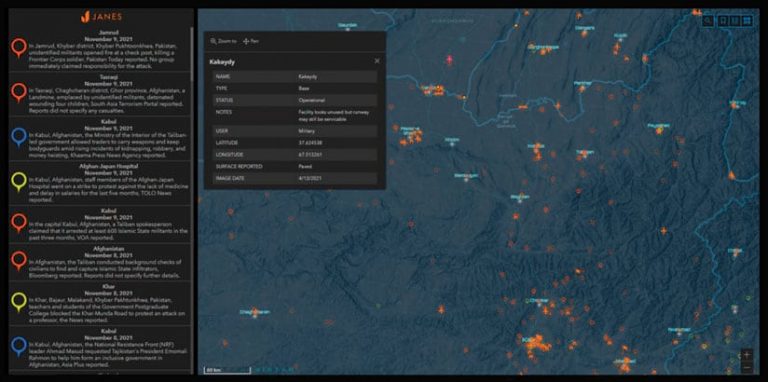Click the Janes logo at panel top

[100, 17]
